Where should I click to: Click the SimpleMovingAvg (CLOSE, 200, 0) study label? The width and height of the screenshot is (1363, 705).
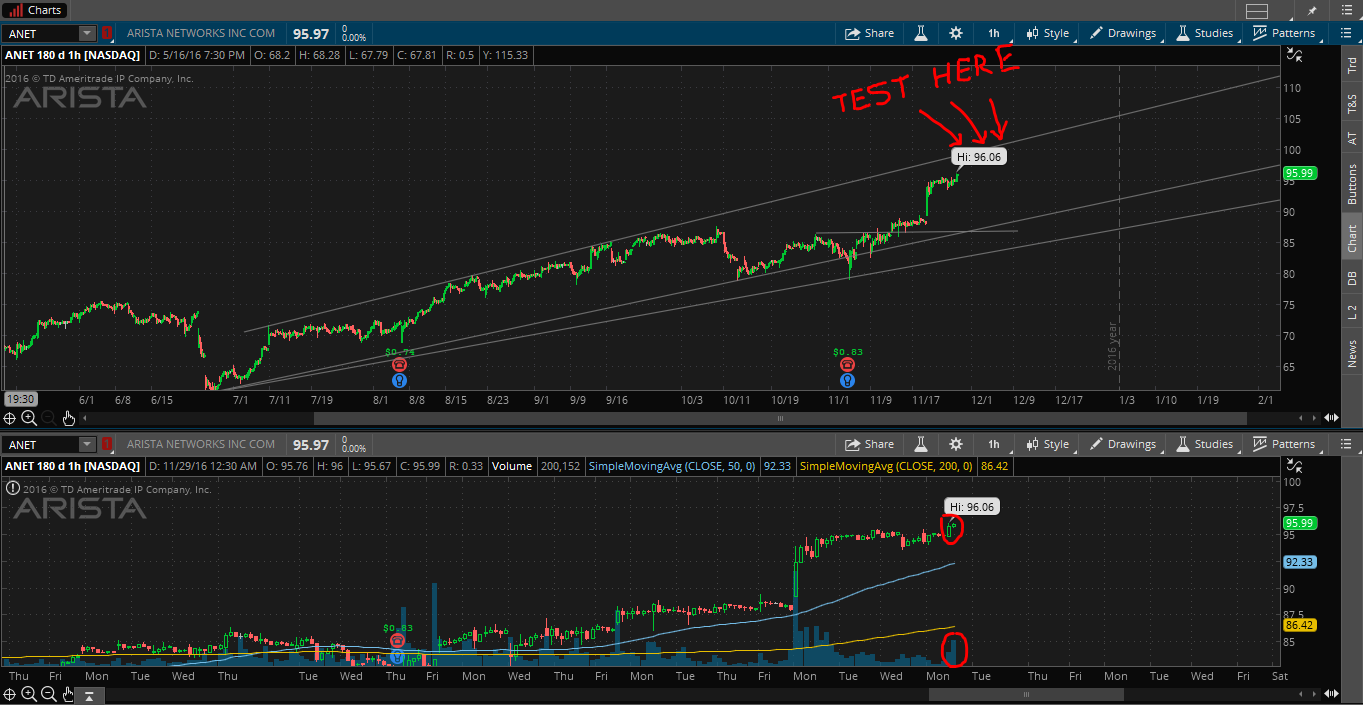(x=887, y=466)
